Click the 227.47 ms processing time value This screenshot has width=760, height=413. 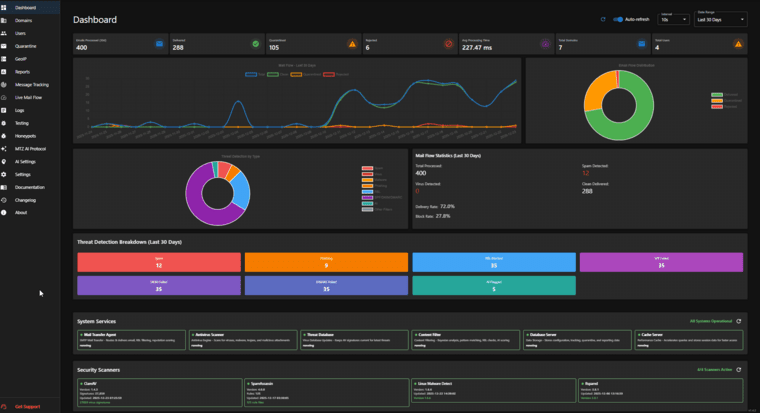pyautogui.click(x=477, y=48)
